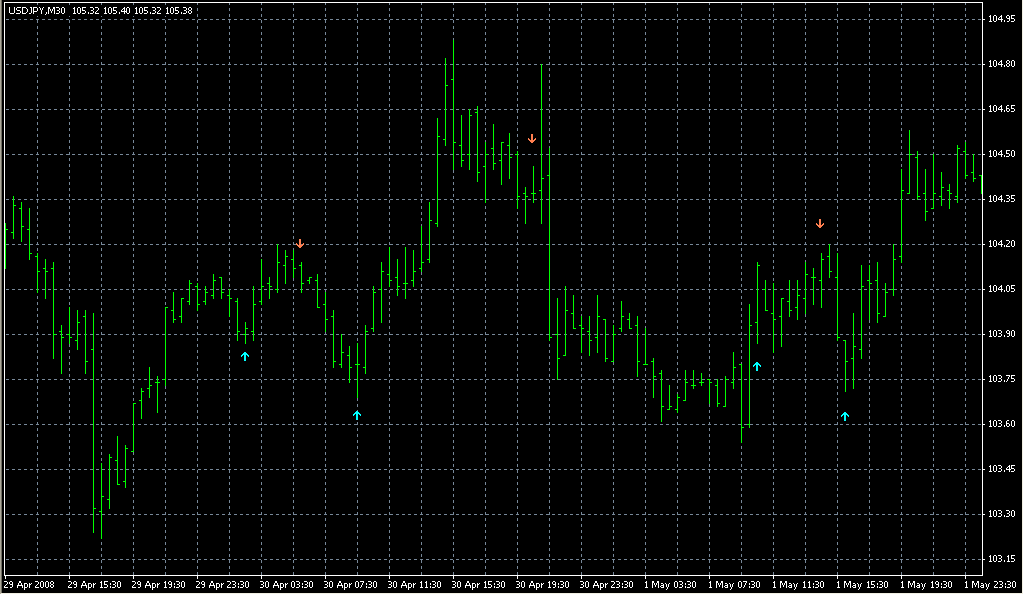Click the cyan buy arrow near 1 May 07:30

757,366
